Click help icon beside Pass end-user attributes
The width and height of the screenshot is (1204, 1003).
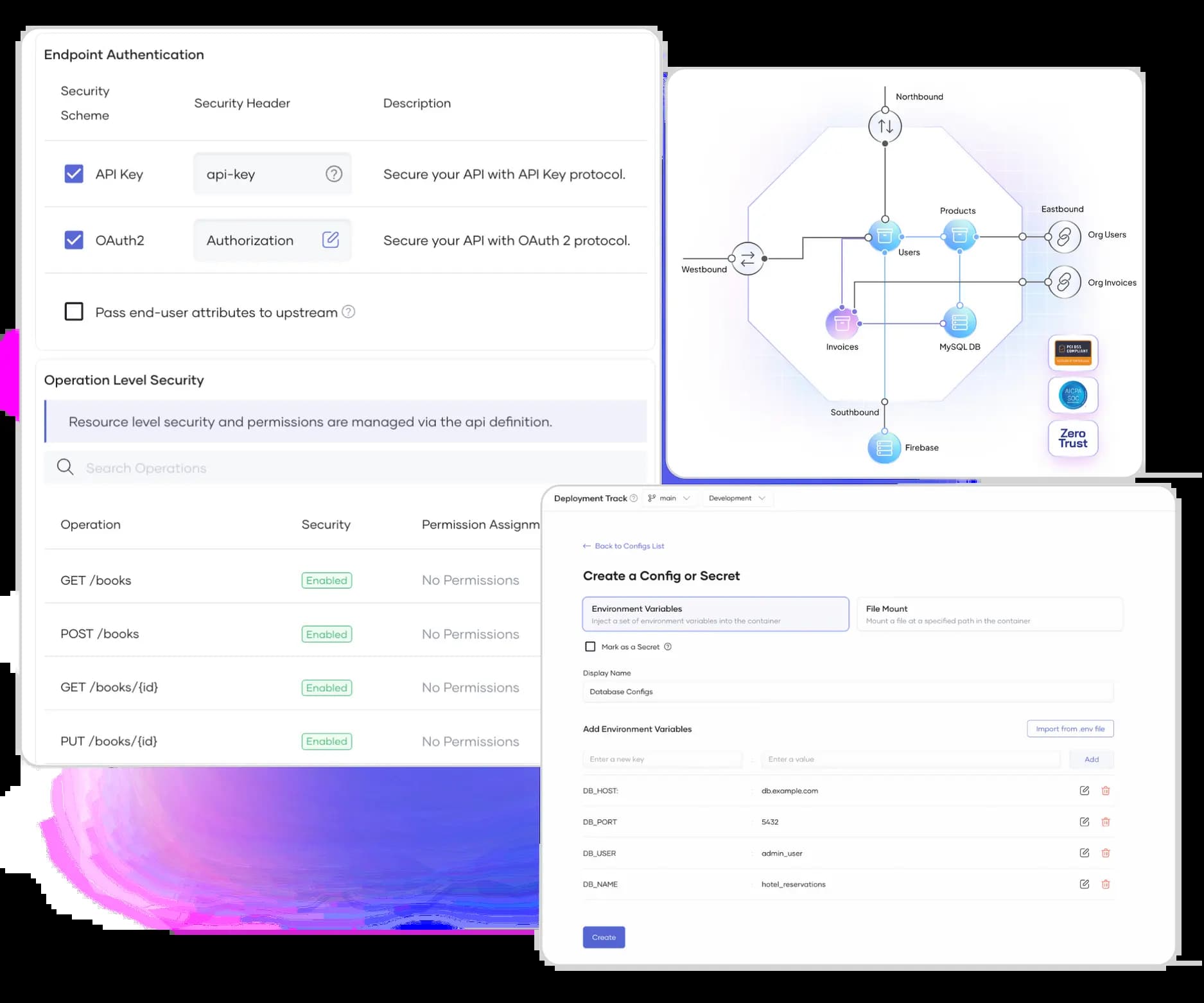pyautogui.click(x=348, y=311)
